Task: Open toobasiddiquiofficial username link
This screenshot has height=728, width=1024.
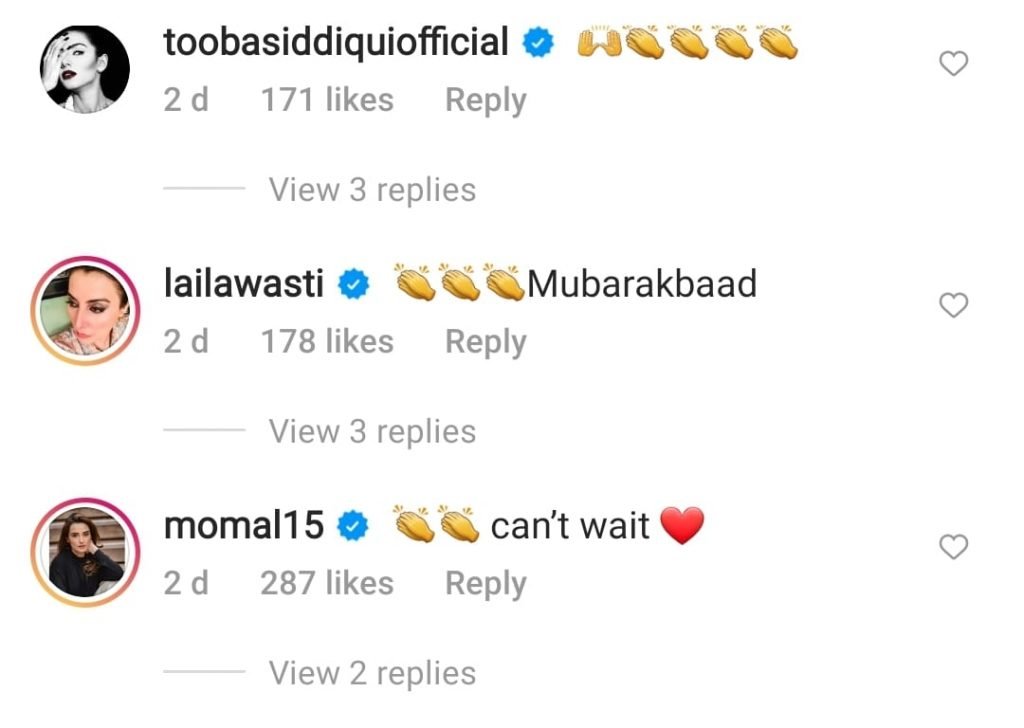Action: point(336,42)
